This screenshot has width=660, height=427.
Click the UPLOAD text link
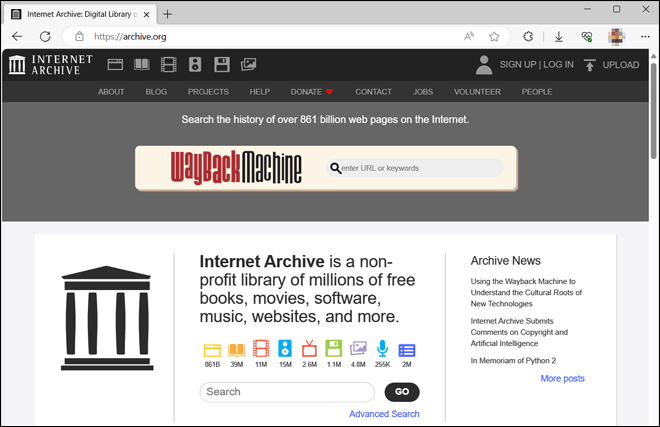click(x=621, y=65)
